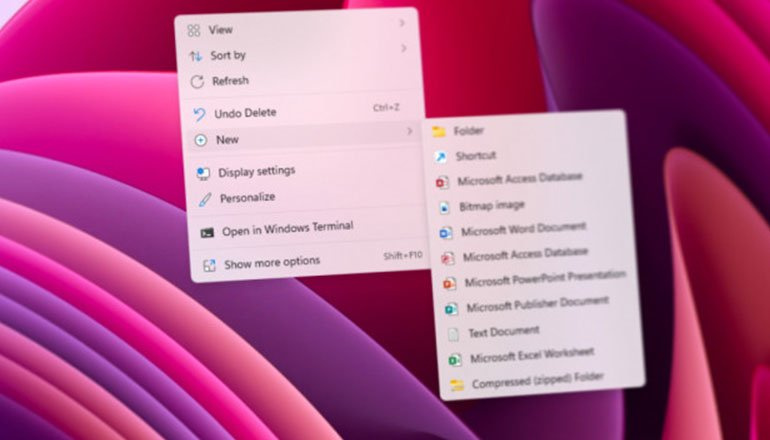Click Access icon in entry below Word Document
This screenshot has height=440, width=770.
[x=447, y=258]
